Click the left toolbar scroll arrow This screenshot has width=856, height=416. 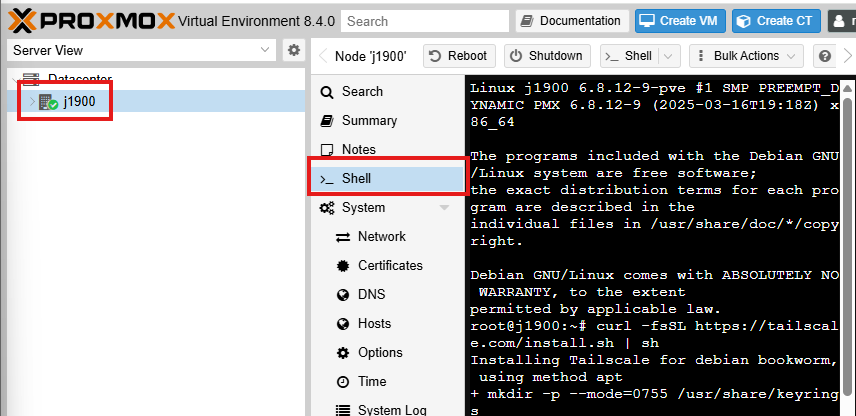pos(323,56)
